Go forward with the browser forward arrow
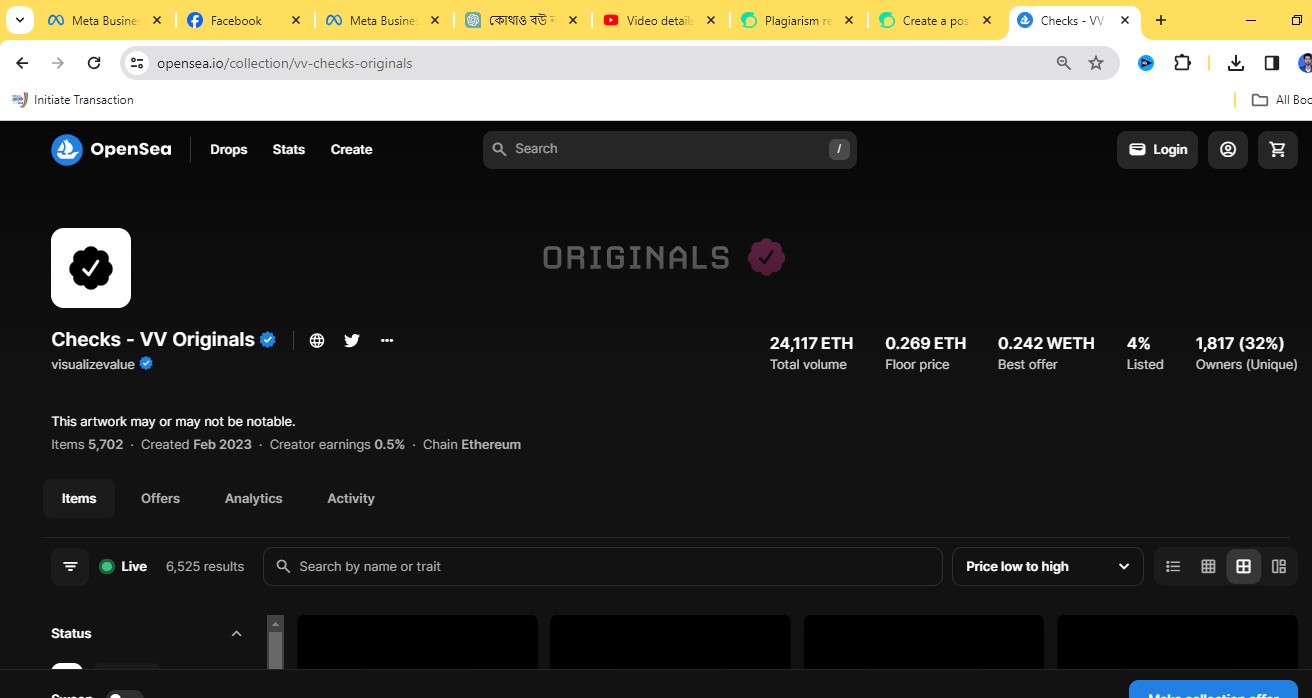1312x698 pixels. 58,63
